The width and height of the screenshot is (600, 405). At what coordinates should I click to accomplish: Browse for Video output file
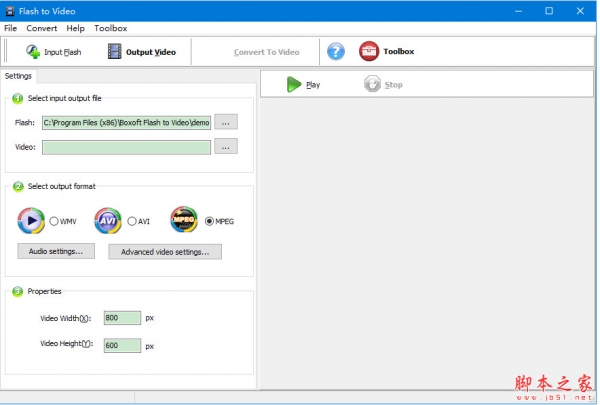tap(226, 147)
